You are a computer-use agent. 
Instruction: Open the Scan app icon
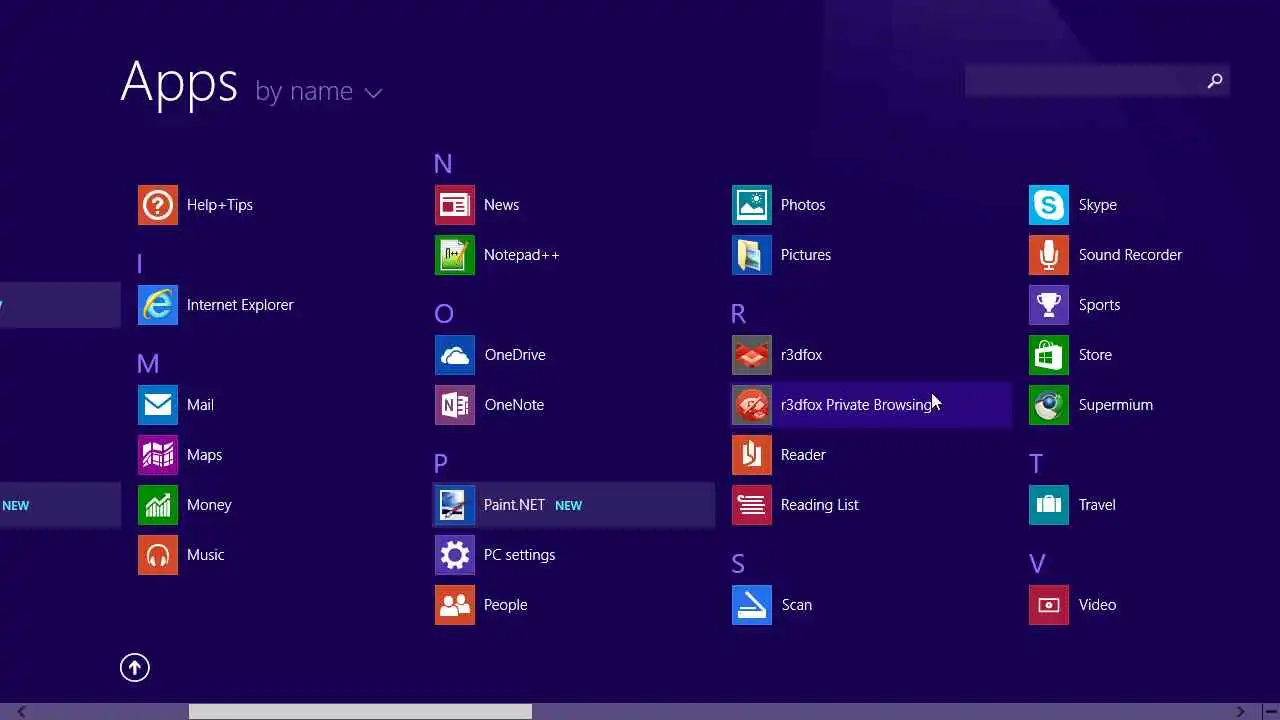point(752,605)
